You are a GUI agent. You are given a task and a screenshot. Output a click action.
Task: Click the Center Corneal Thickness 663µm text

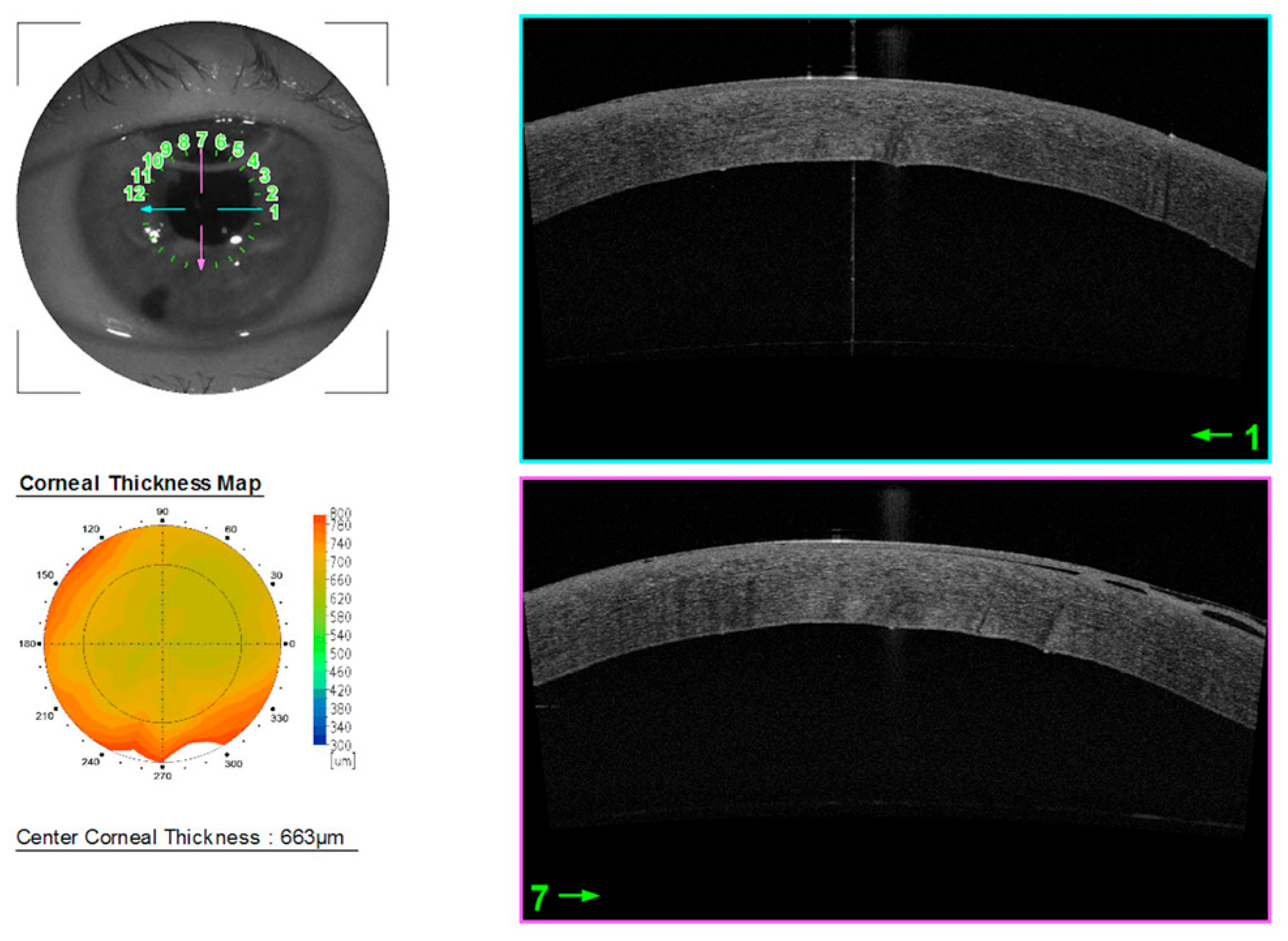pos(180,837)
